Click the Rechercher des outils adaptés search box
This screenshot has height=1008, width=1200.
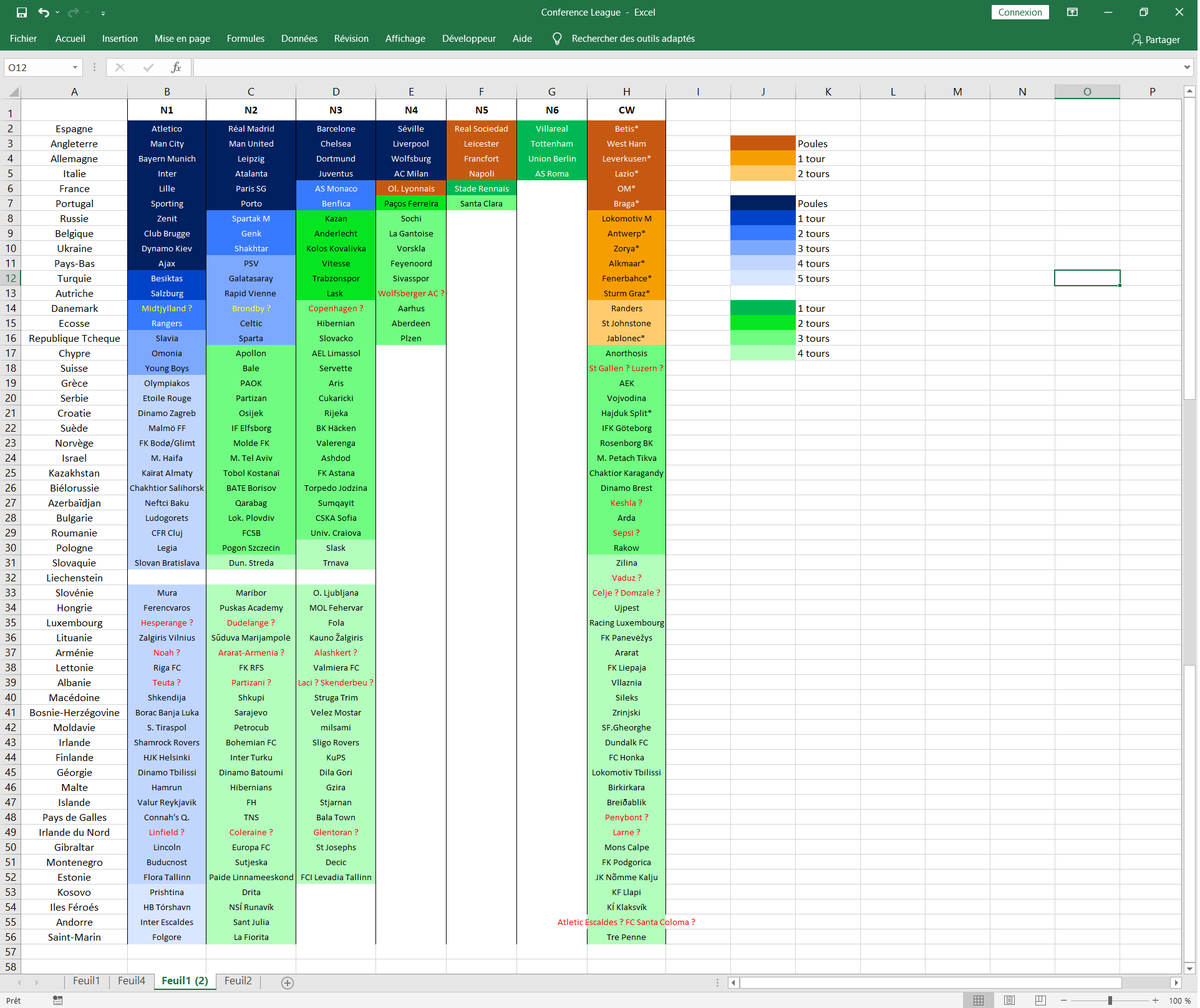tap(623, 39)
